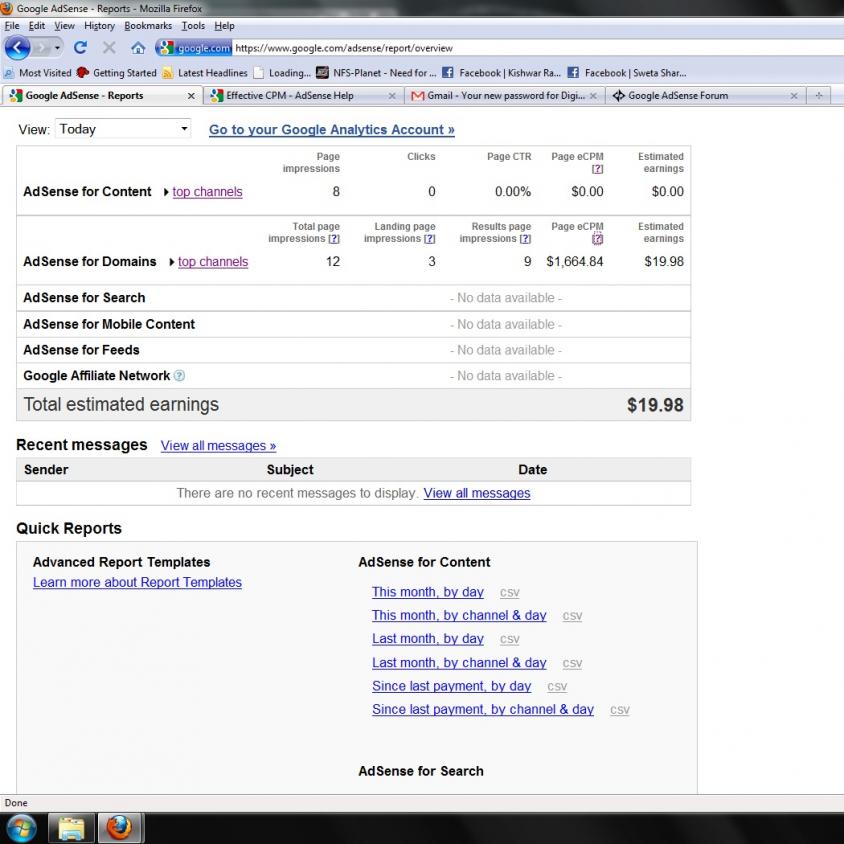Open top channels link for AdSense for Domains

click(213, 262)
